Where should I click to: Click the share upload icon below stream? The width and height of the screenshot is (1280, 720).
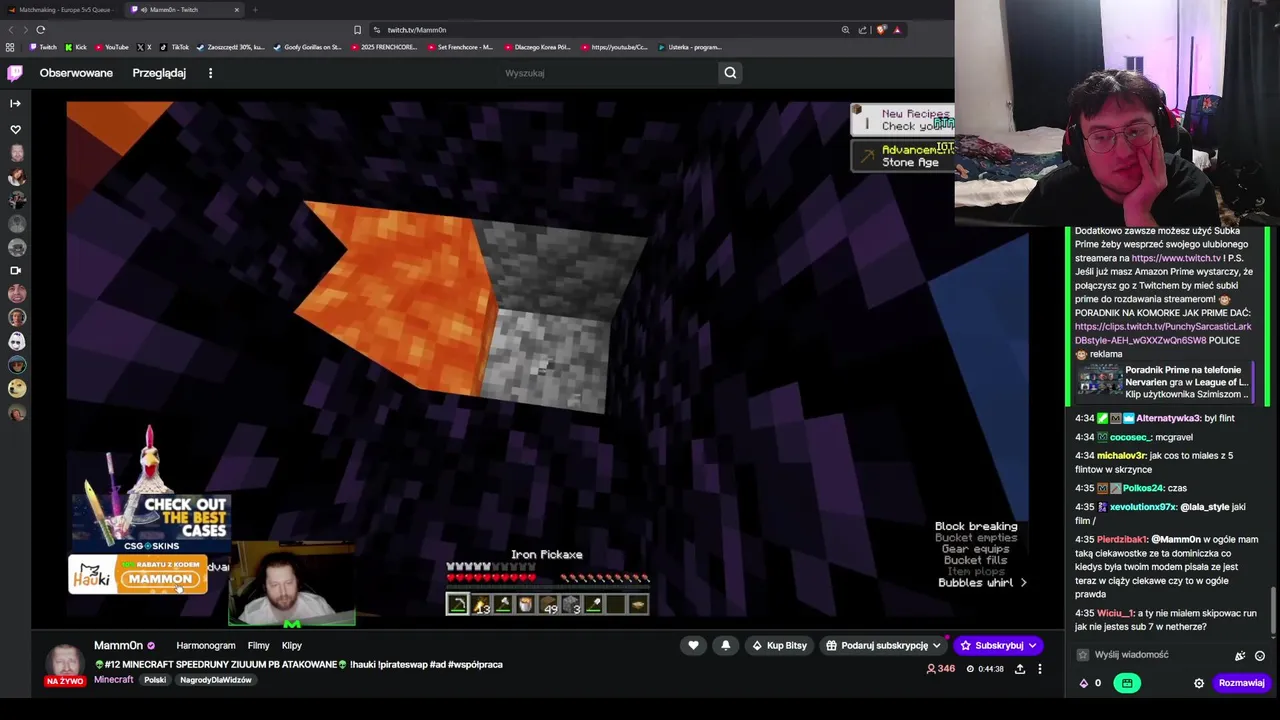click(1020, 669)
